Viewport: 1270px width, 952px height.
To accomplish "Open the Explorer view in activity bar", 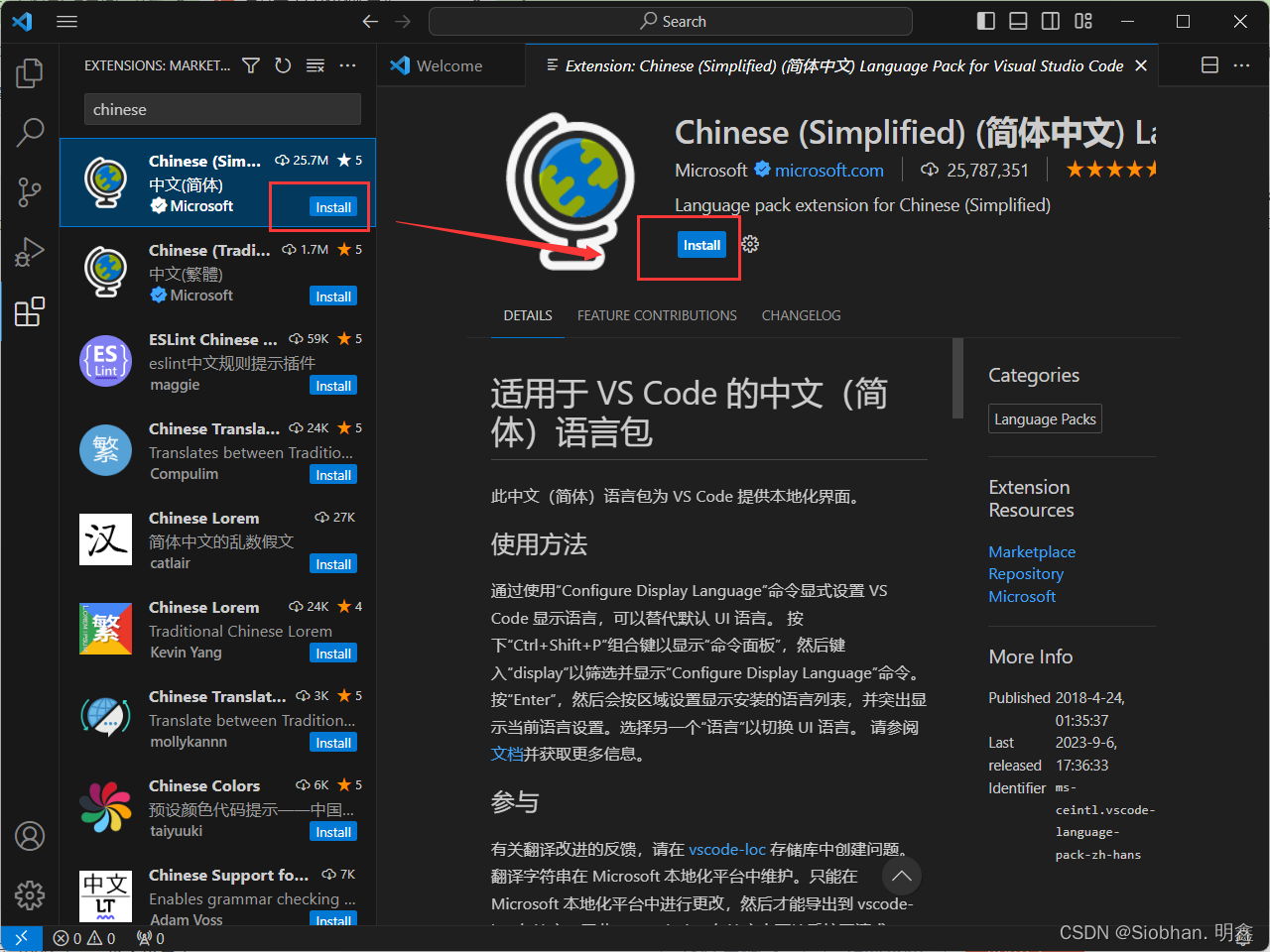I will click(x=30, y=72).
